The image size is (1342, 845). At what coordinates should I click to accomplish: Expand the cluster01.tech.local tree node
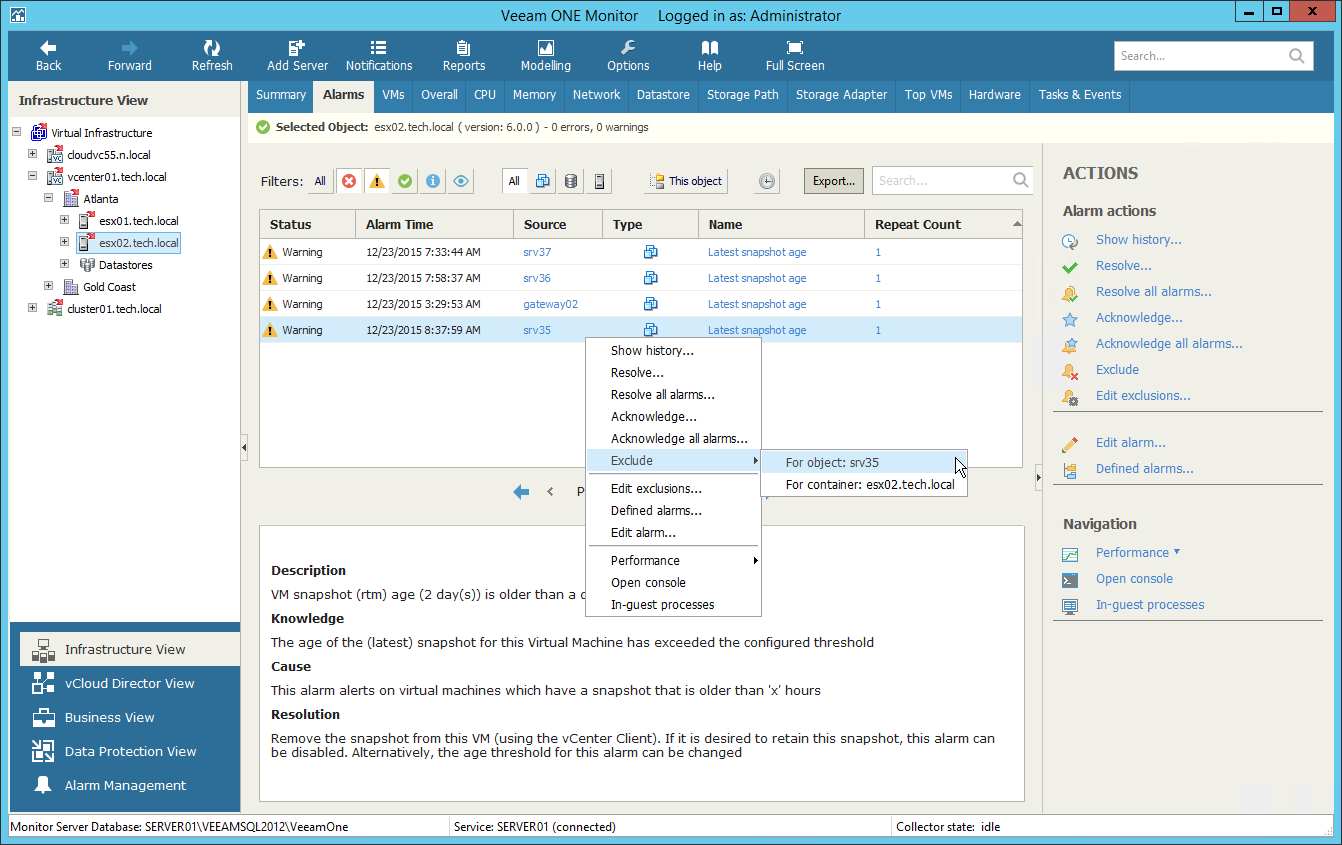tap(33, 309)
